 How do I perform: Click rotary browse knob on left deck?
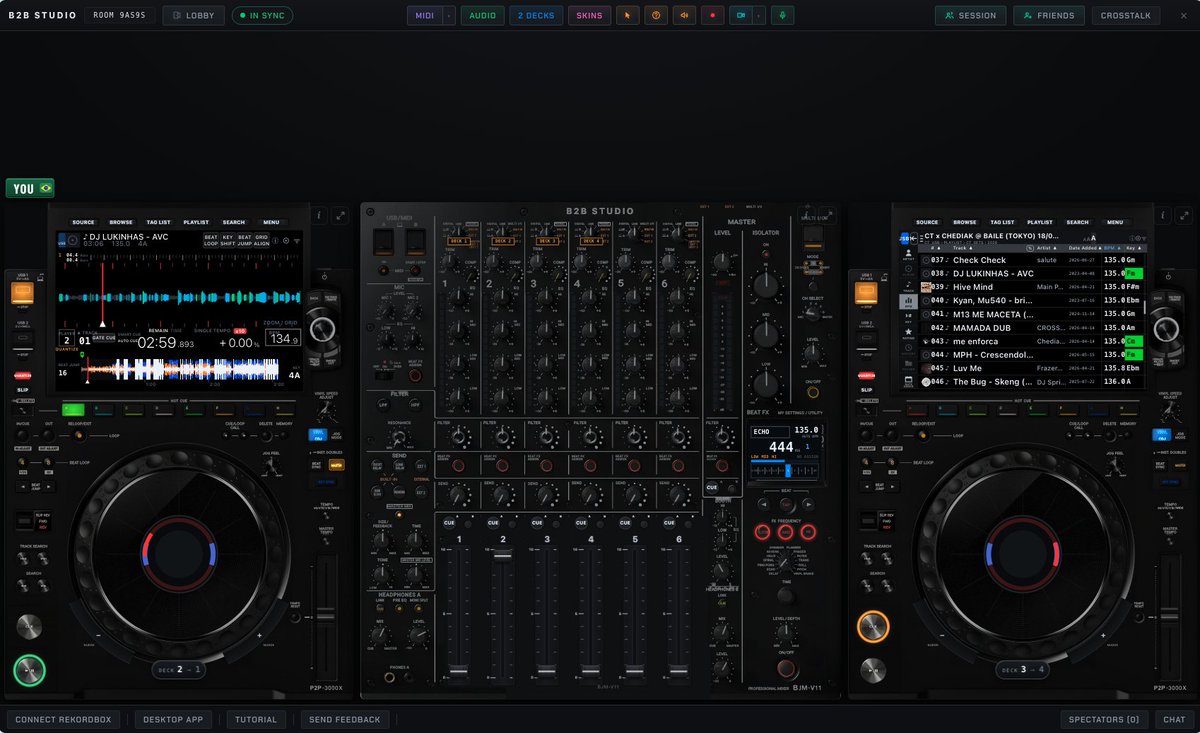pyautogui.click(x=322, y=329)
